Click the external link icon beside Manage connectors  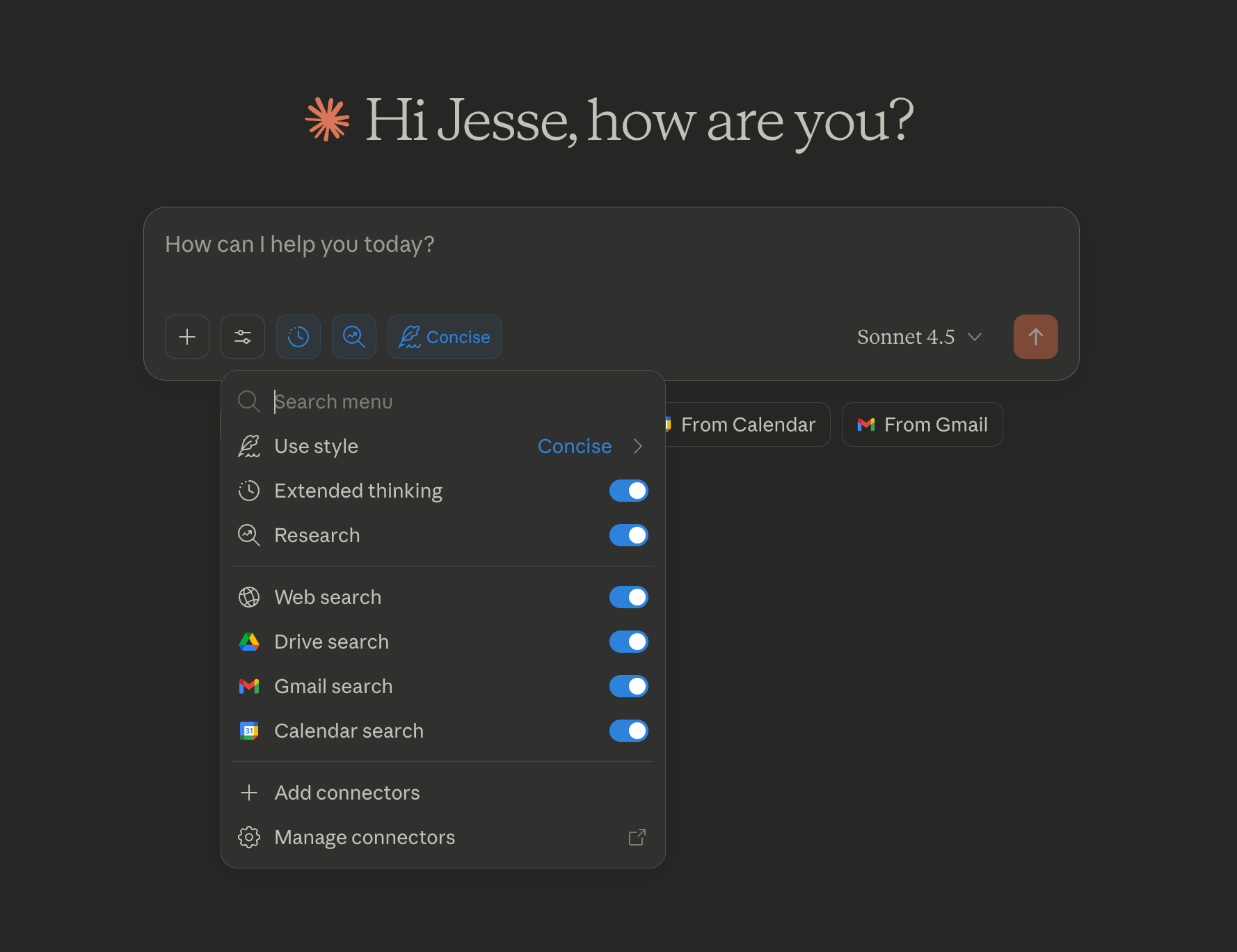click(x=637, y=837)
